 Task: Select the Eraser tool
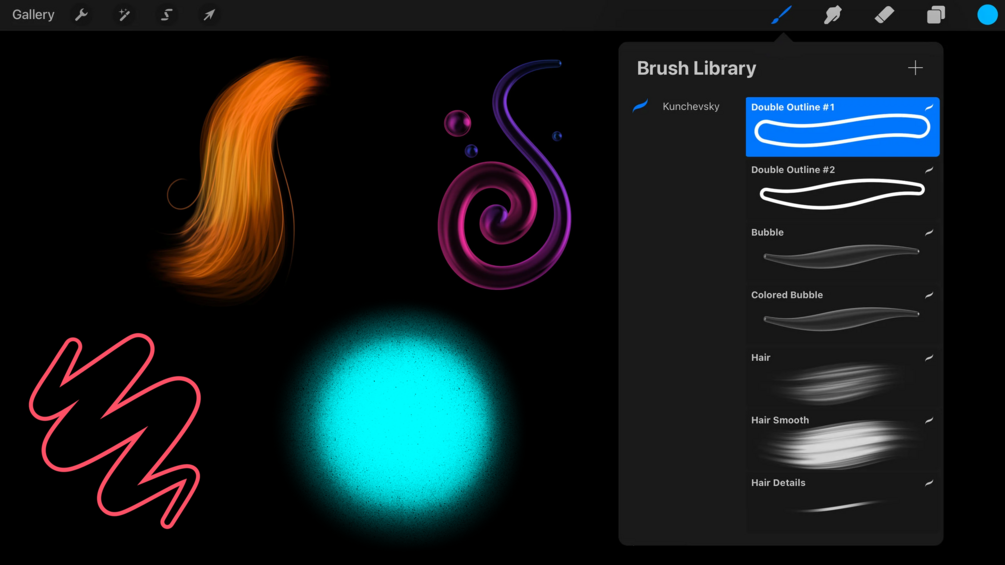pyautogui.click(x=885, y=15)
